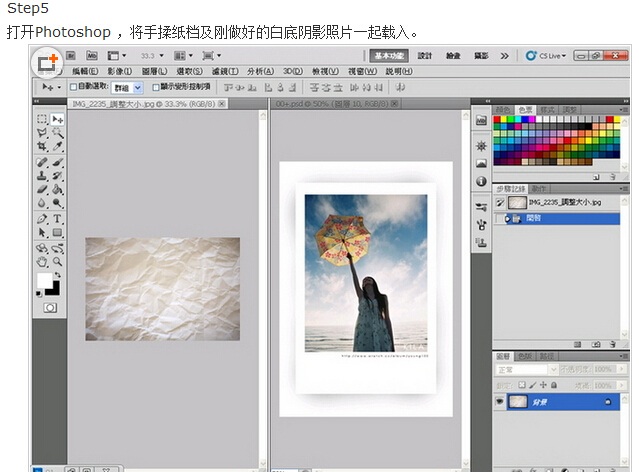Click the 設計 workspace button

point(425,56)
